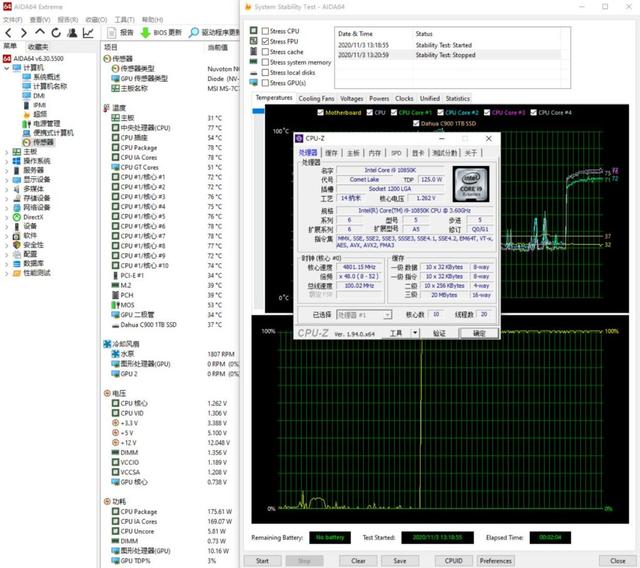Toggle Dahua C900 1TB SSD graph checkbox

[416, 123]
